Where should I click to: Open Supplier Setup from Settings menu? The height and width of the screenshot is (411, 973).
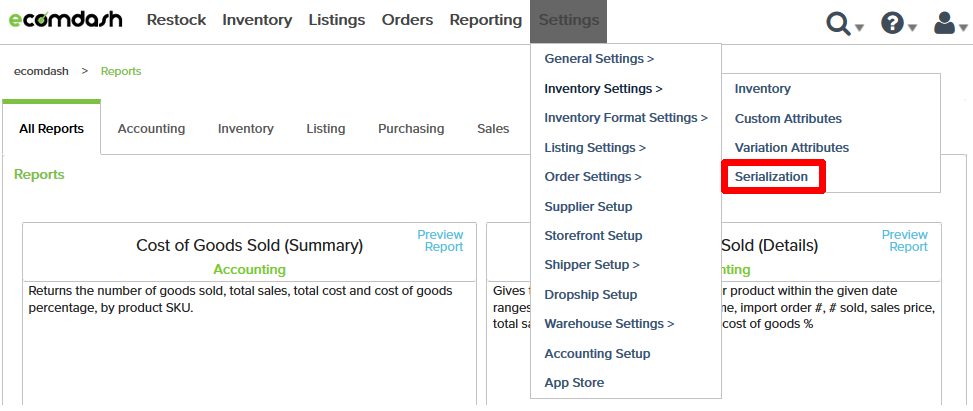pyautogui.click(x=588, y=207)
